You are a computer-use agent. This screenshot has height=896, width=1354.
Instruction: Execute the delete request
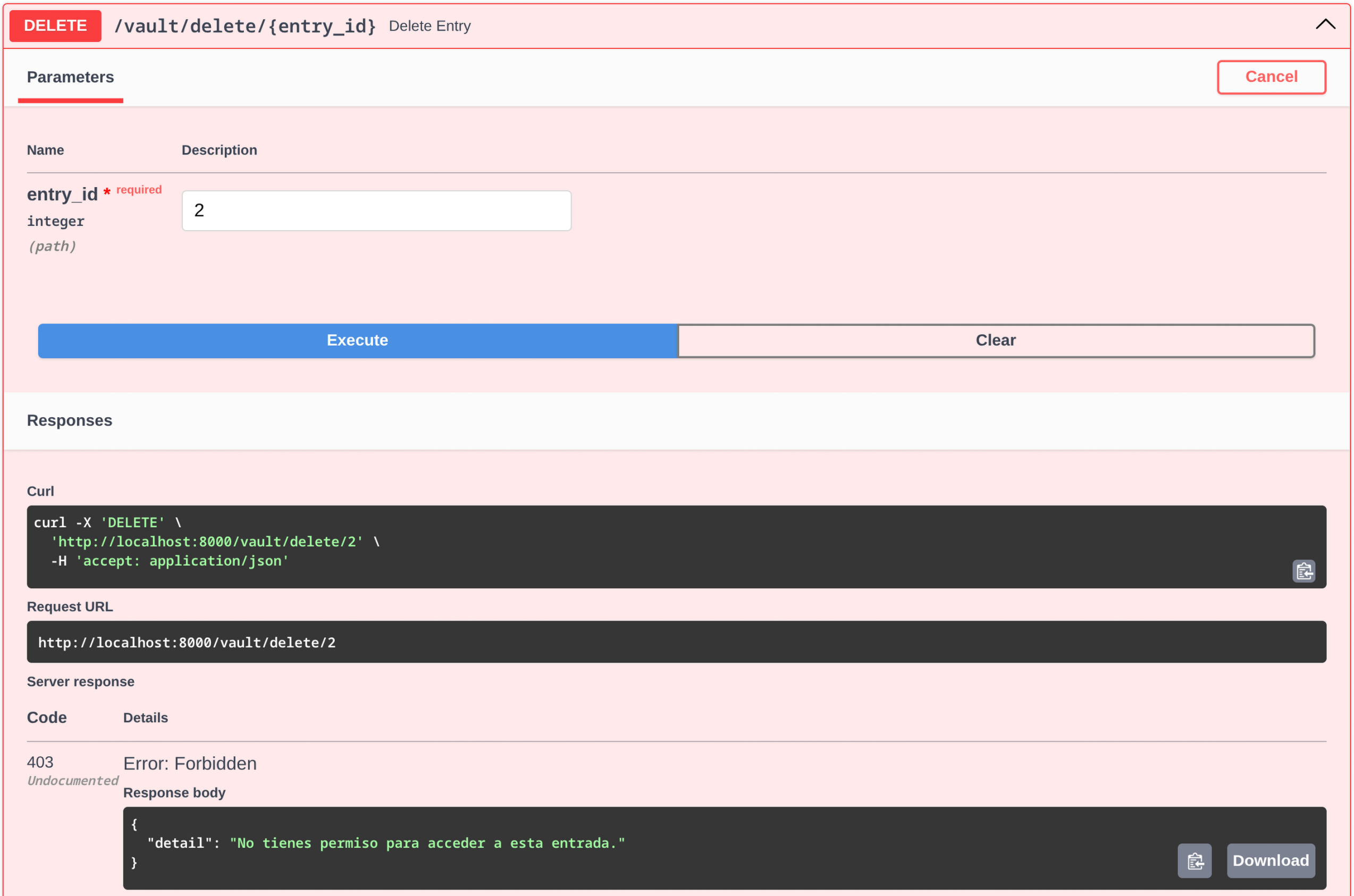click(358, 341)
